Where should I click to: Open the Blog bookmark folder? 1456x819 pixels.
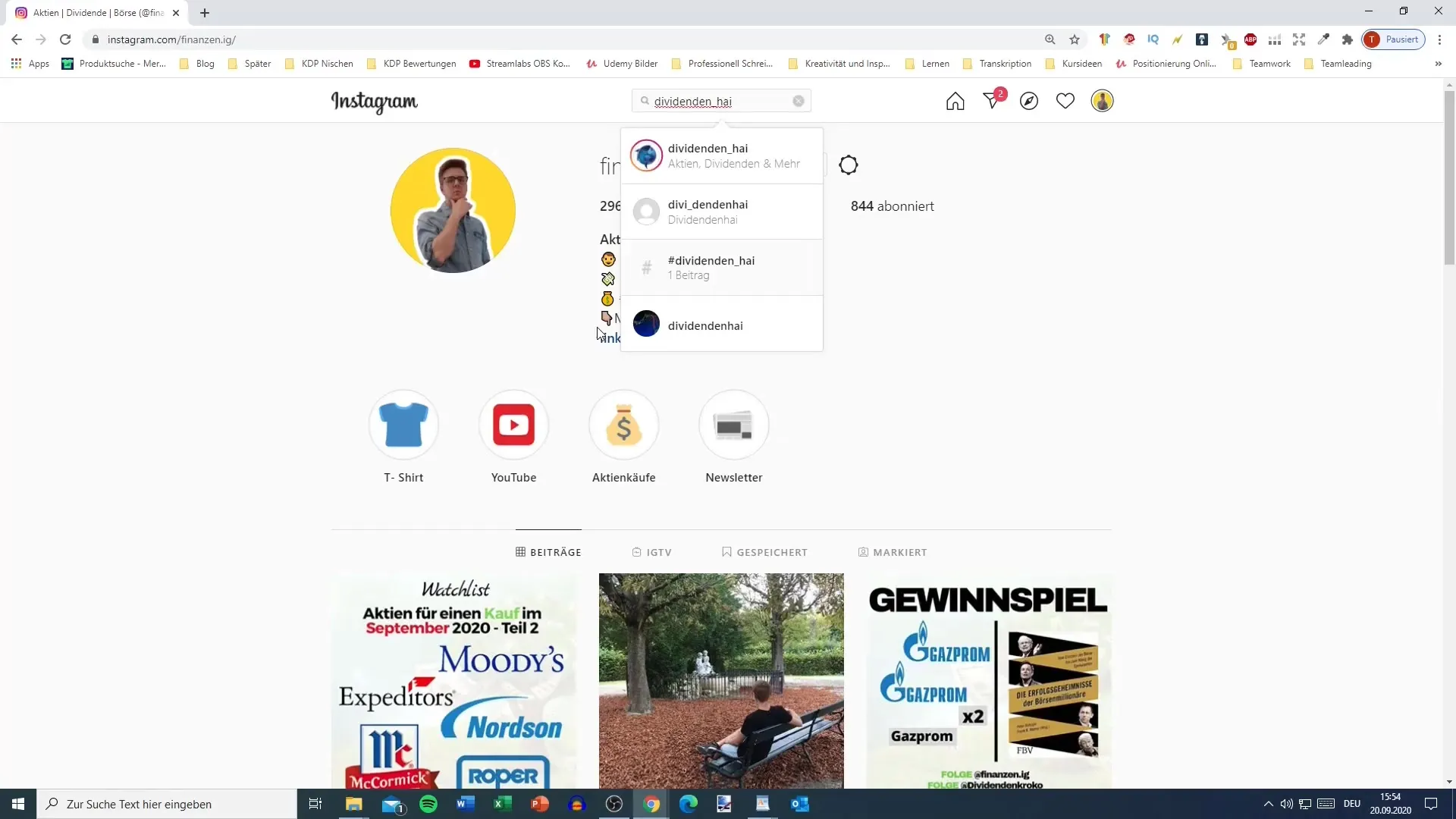197,64
